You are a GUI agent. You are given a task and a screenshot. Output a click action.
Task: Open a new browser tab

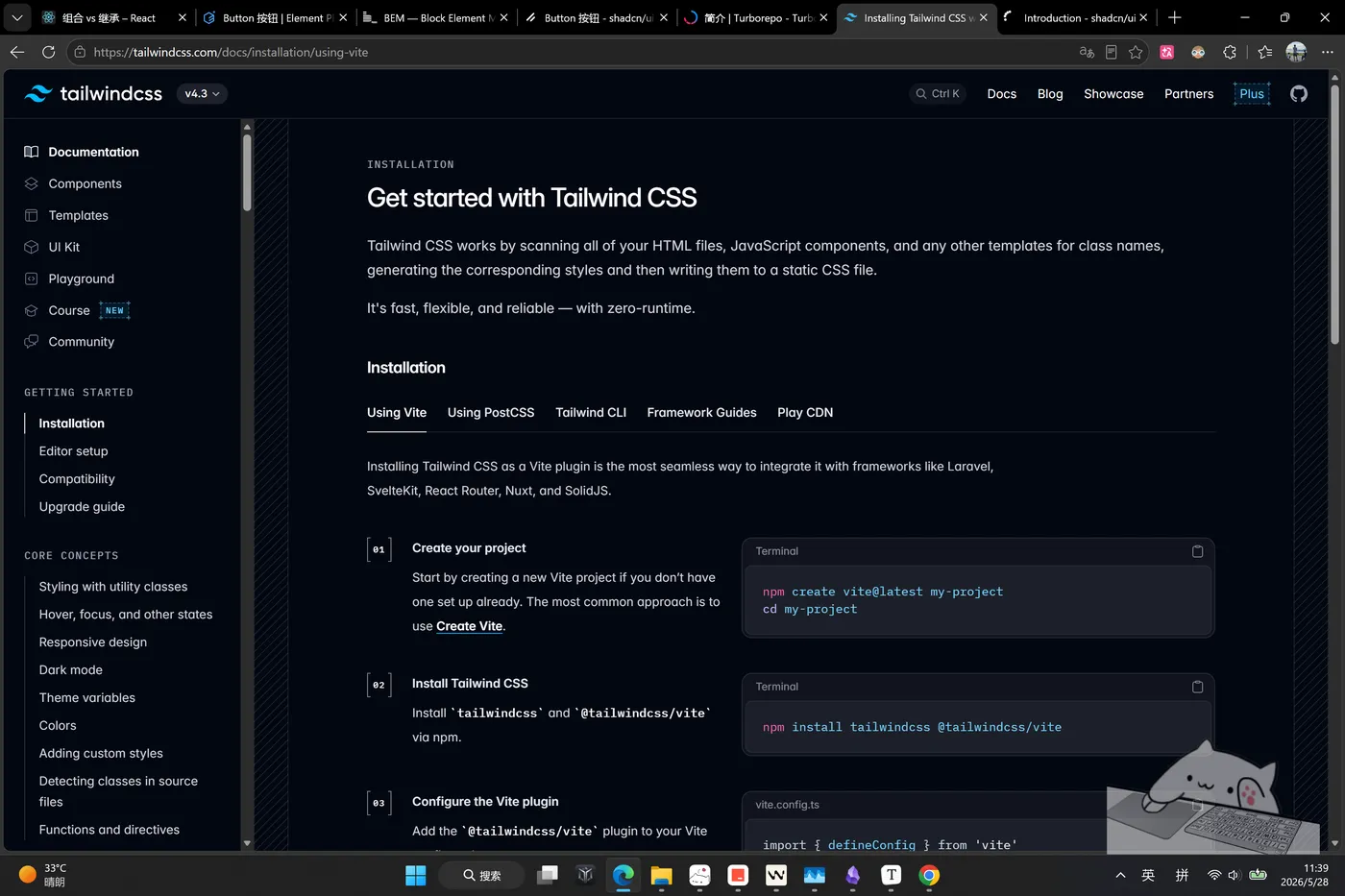(1174, 17)
